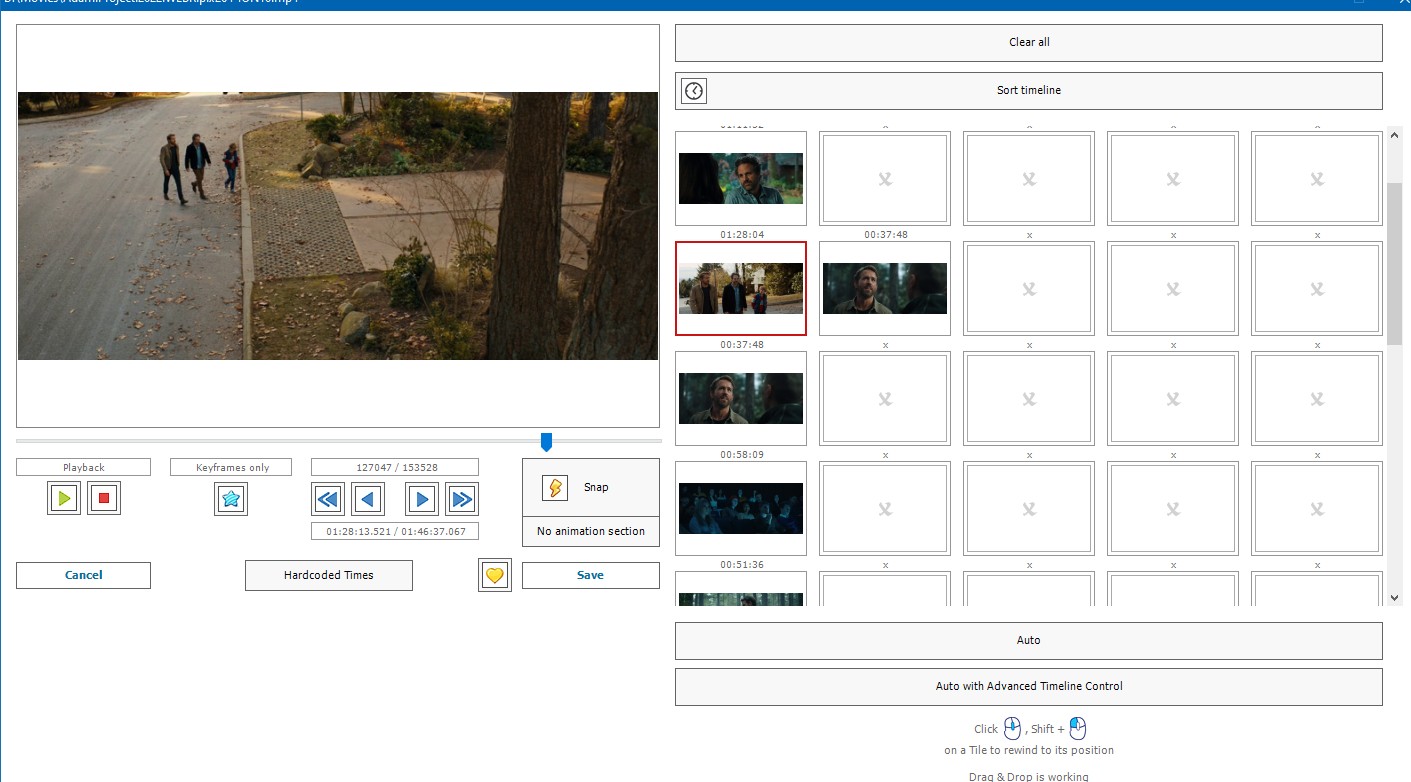This screenshot has width=1411, height=782.
Task: Click the Keyframes only label
Action: (232, 467)
